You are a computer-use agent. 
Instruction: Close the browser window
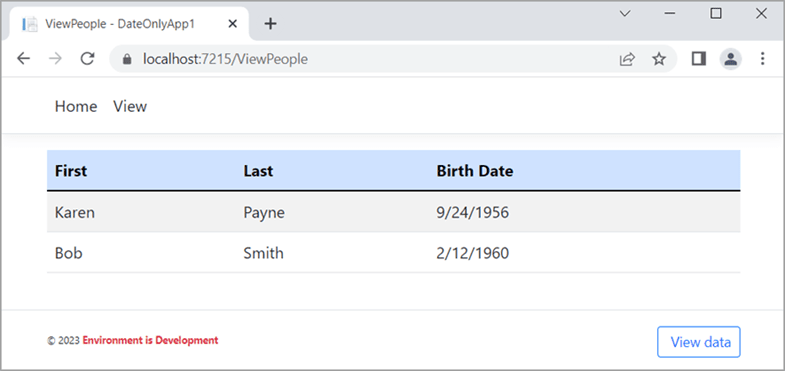click(761, 14)
